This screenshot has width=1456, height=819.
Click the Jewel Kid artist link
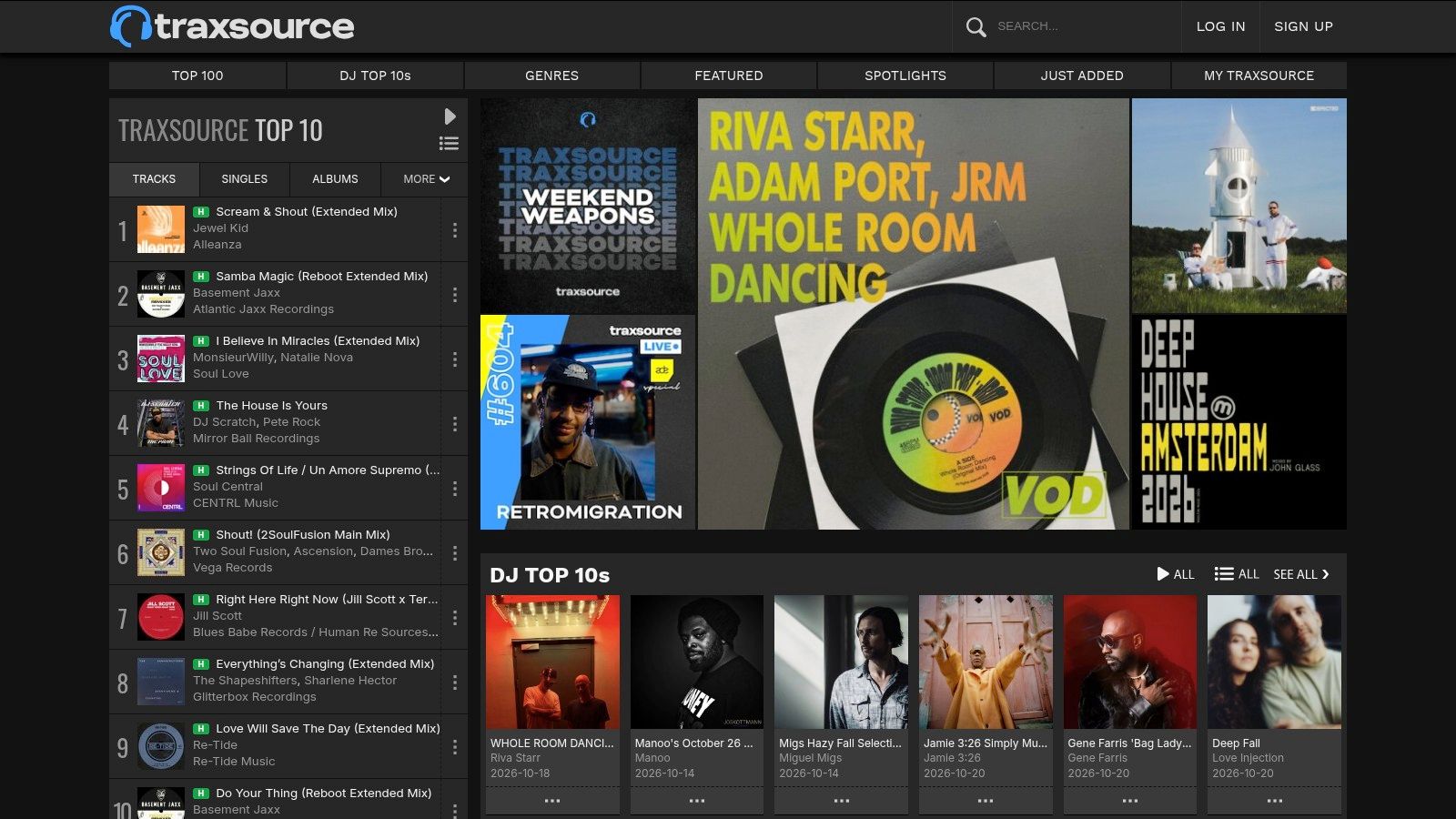click(220, 228)
